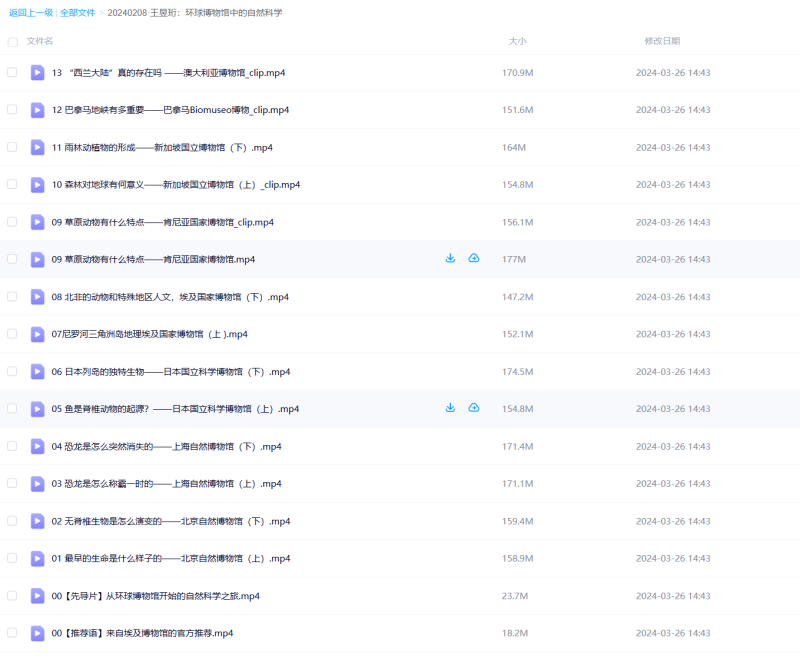800x661 pixels.
Task: Click download icon for 05 鱼是脊椎动物的起源
Action: click(450, 408)
